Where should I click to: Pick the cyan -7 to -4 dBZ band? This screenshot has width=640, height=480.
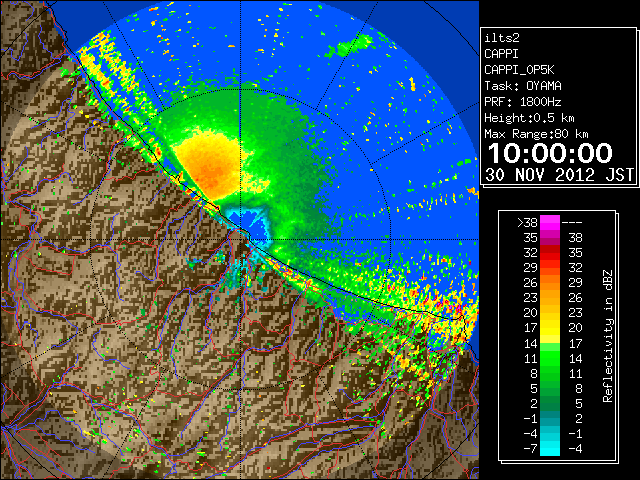pos(550,448)
